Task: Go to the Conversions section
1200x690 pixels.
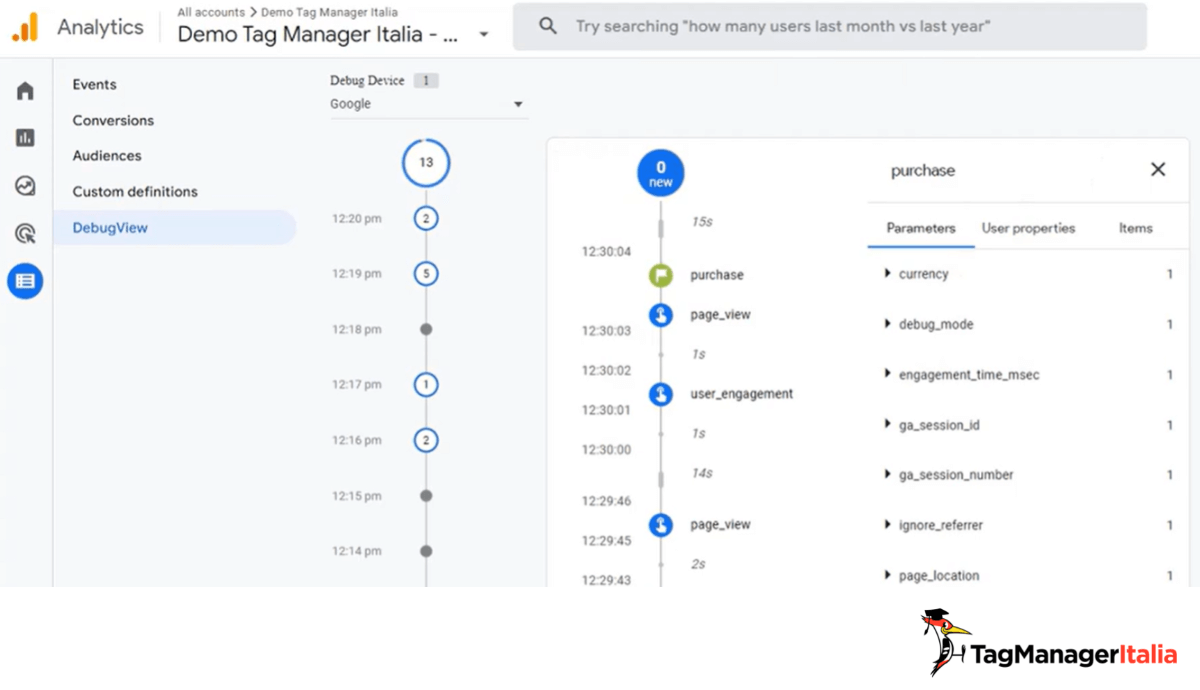Action: (113, 120)
